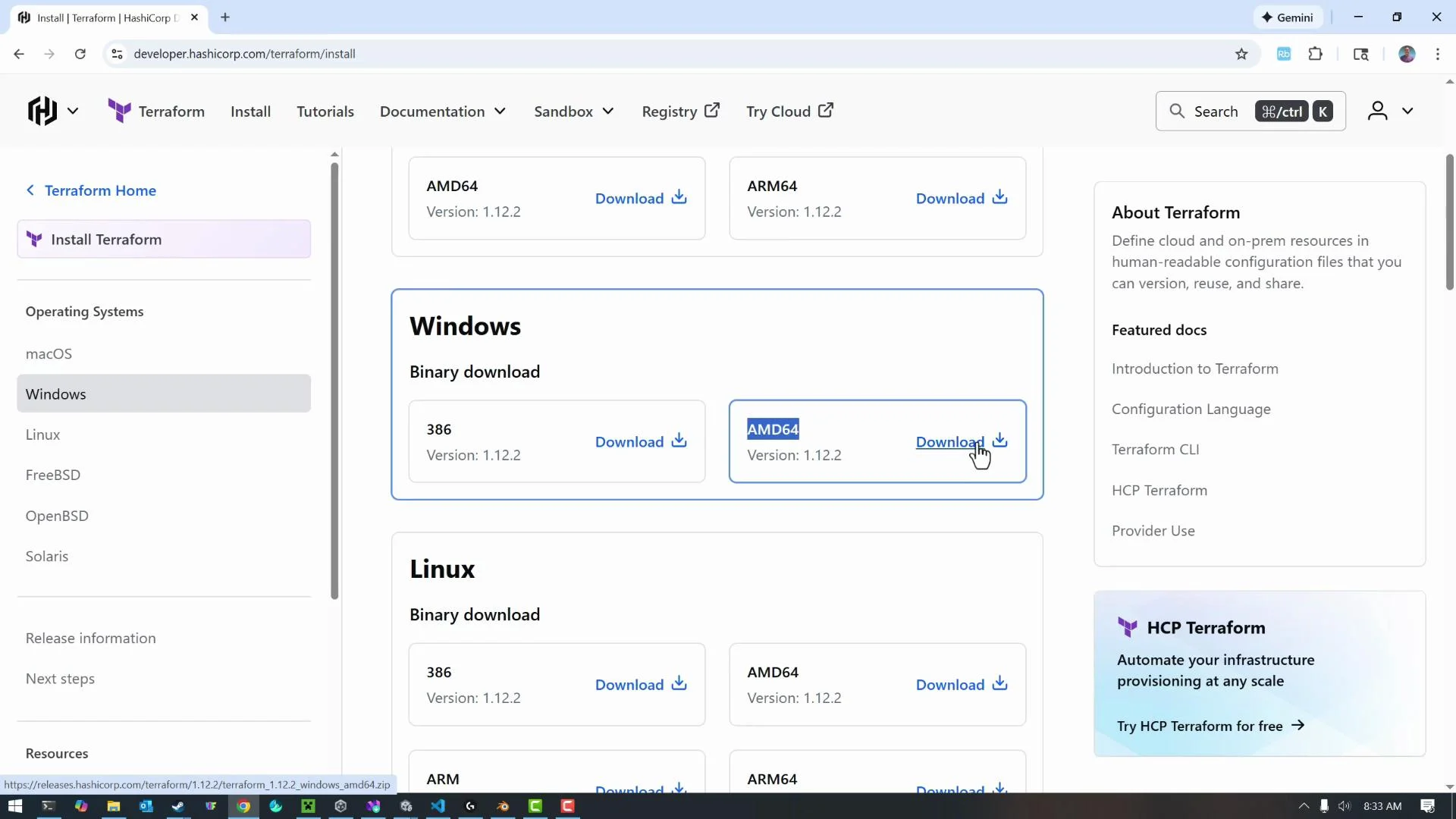The image size is (1456, 819).
Task: Click the browser forward arrow
Action: pyautogui.click(x=49, y=54)
